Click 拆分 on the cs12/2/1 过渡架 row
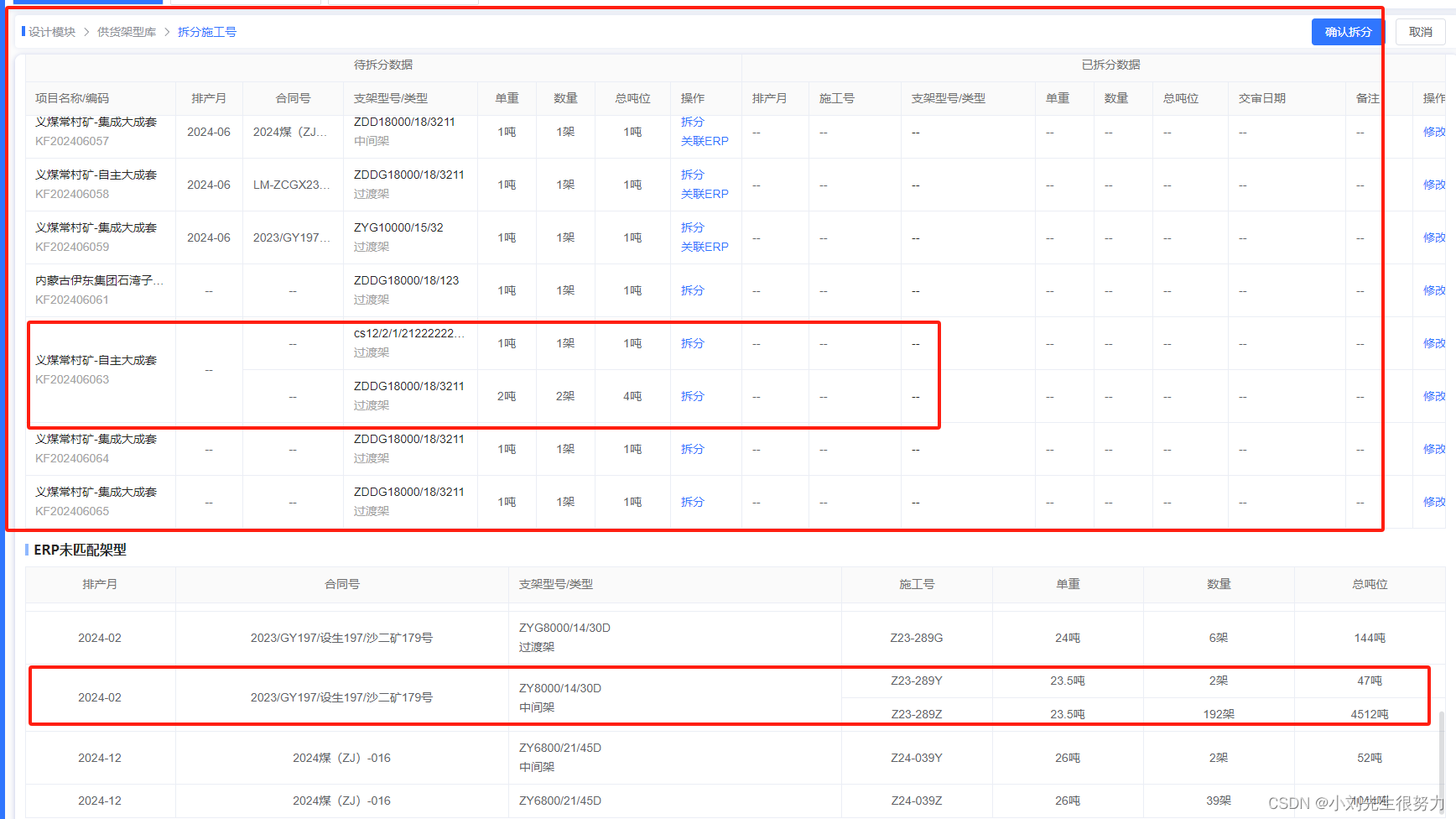 coord(692,343)
